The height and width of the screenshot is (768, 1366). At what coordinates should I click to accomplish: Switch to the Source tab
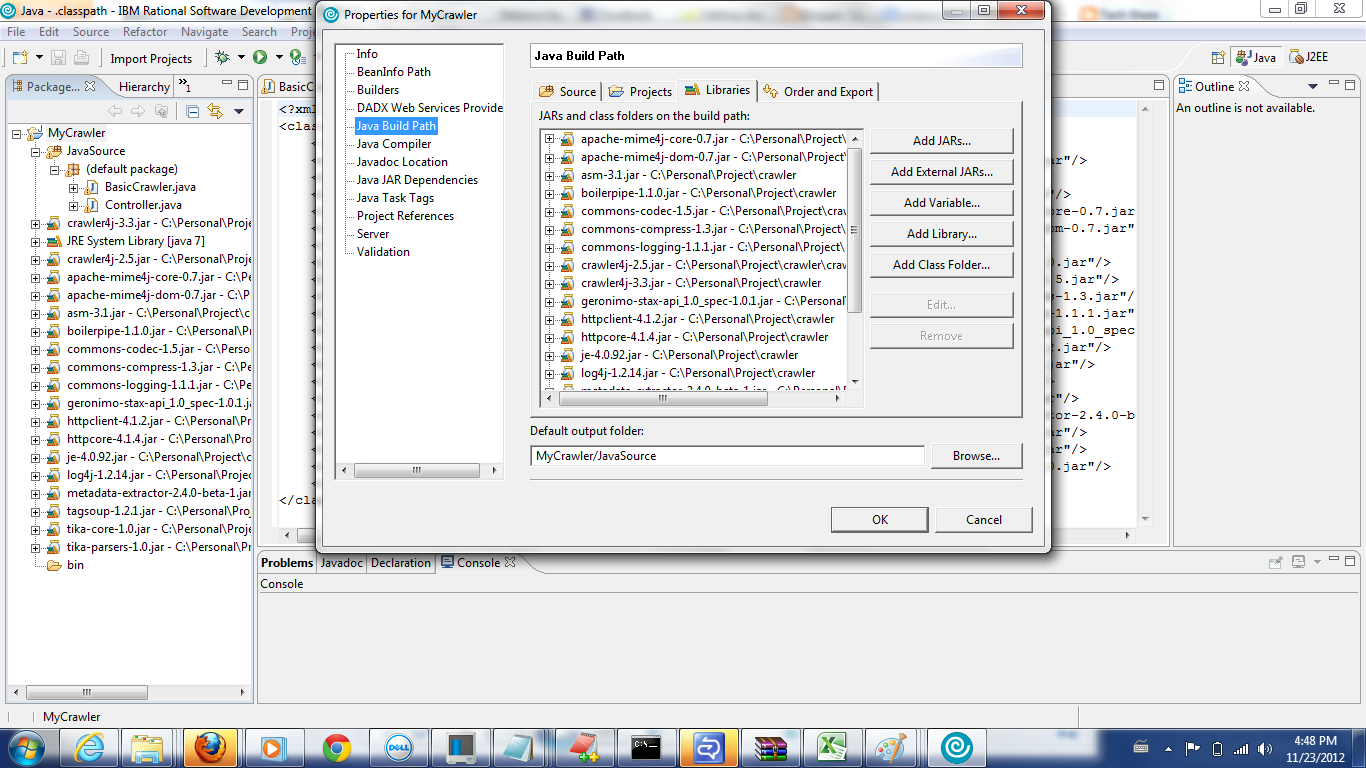pos(567,91)
